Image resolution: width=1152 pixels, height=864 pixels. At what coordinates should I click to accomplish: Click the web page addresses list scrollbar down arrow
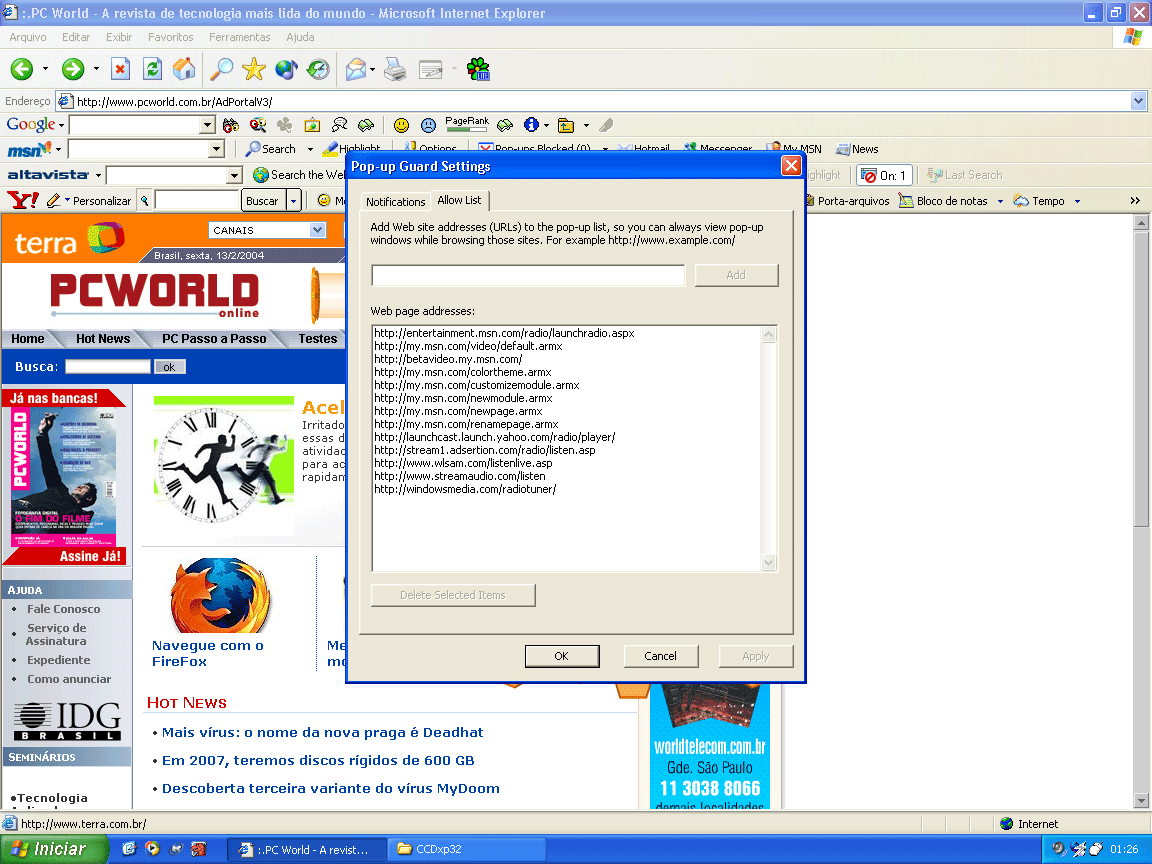point(768,563)
